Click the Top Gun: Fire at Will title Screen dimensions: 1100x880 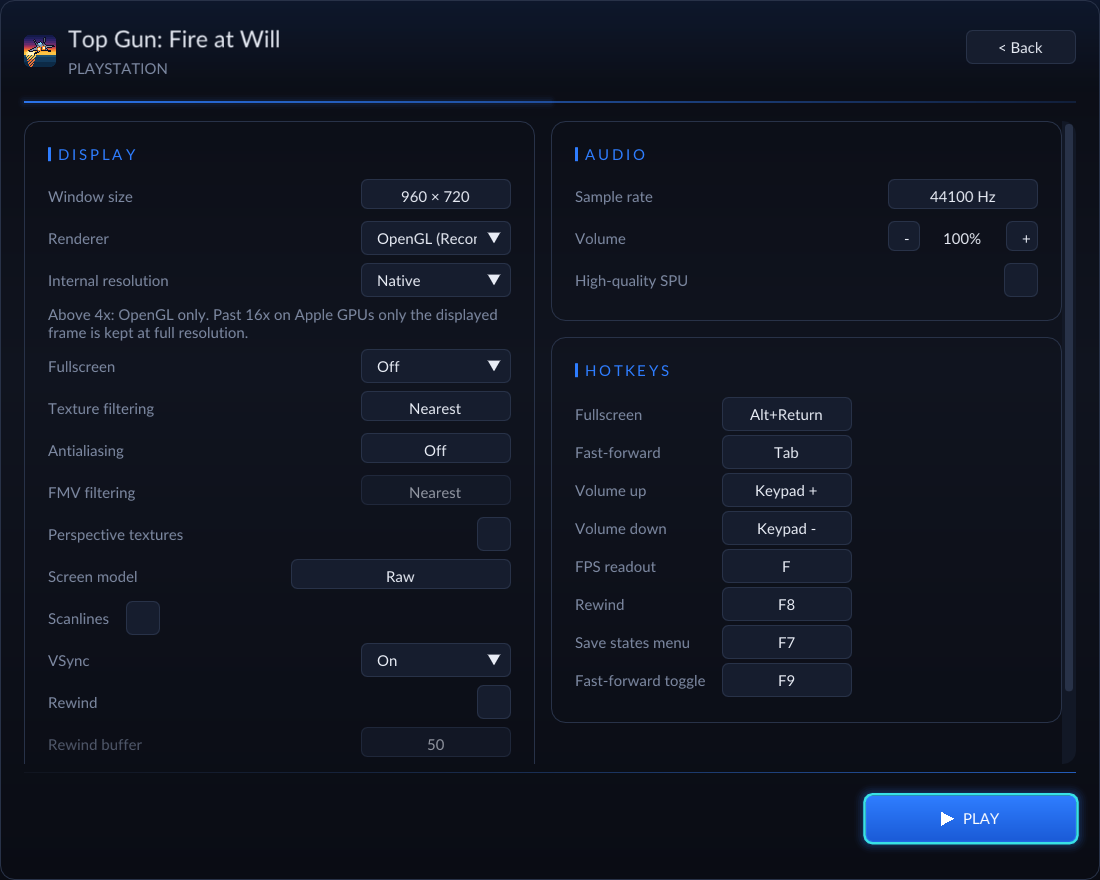174,39
